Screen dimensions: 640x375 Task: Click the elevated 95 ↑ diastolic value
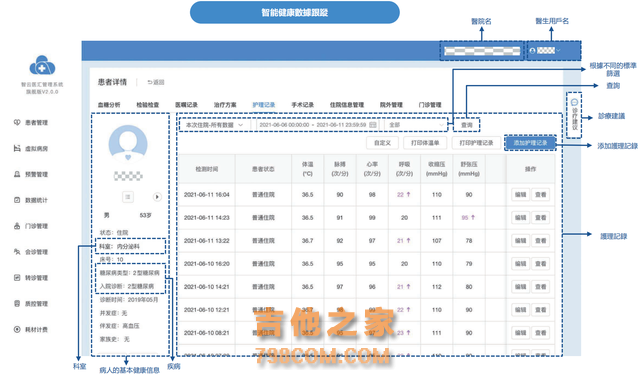tap(468, 217)
